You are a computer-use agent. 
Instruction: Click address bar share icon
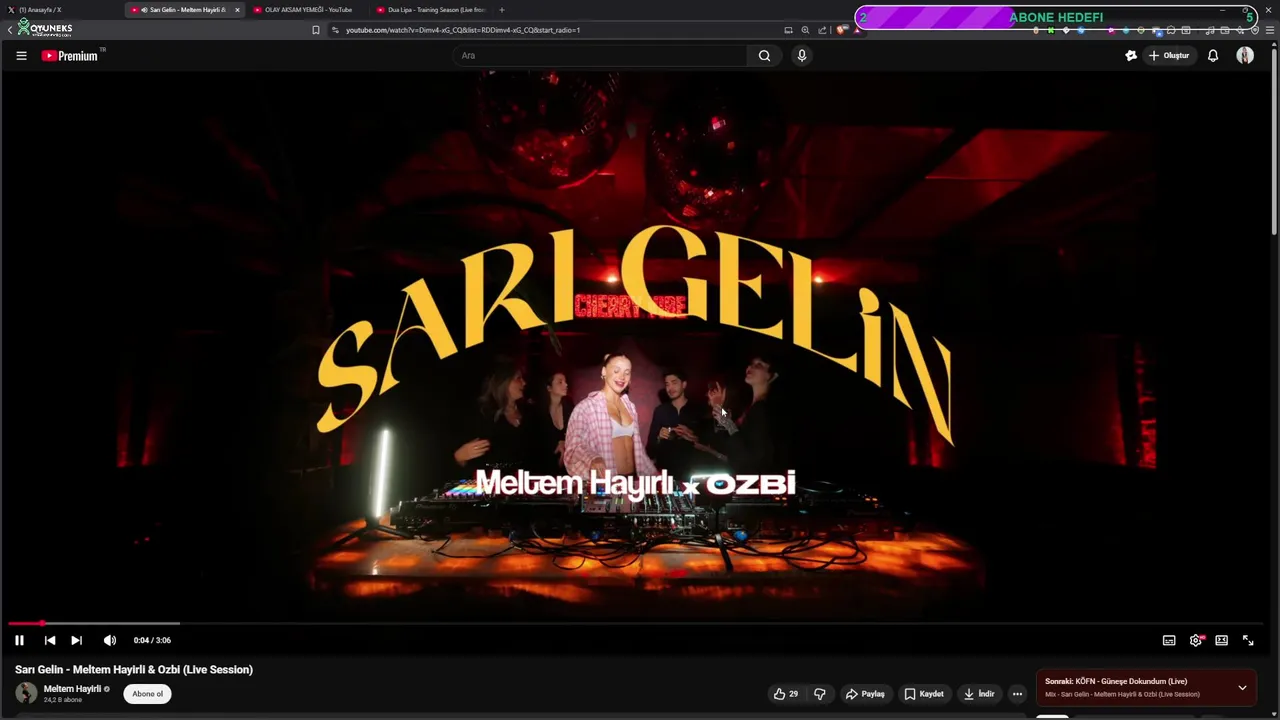(822, 30)
